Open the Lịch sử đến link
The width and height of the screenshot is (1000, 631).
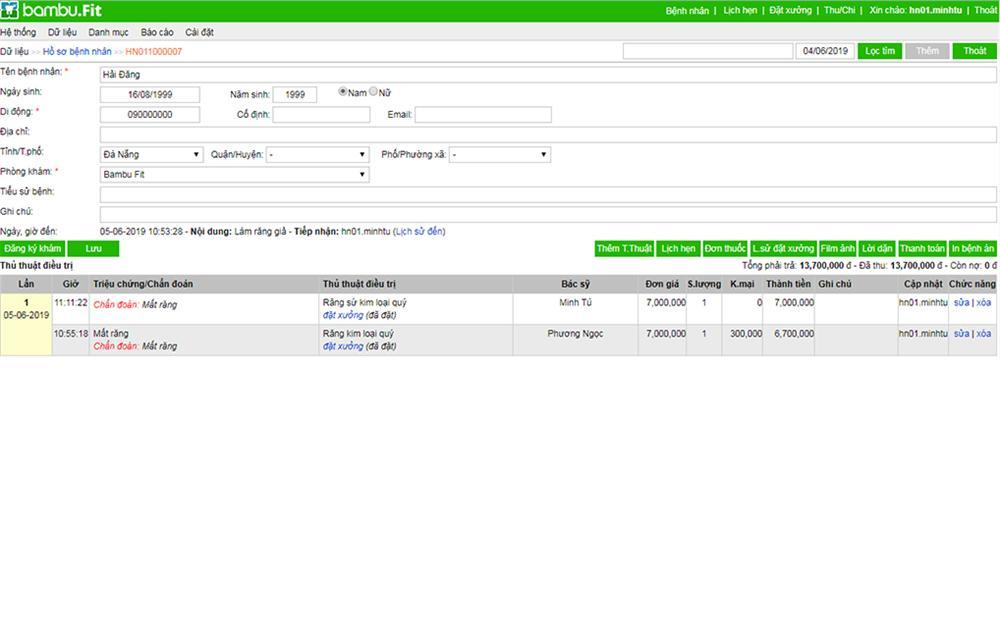click(419, 232)
